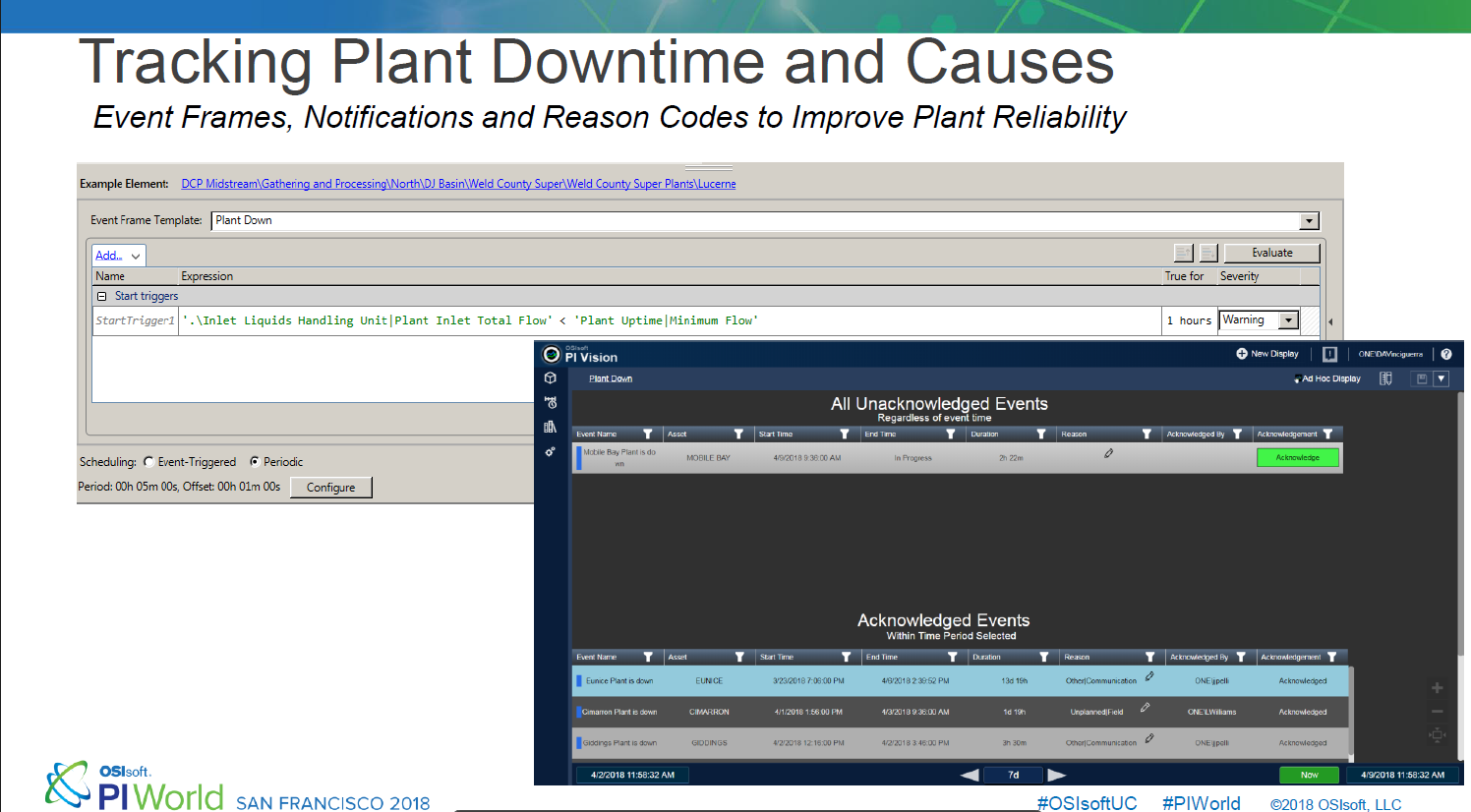Collapse side panel arrow beside Severity
The width and height of the screenshot is (1471, 812).
1330,321
